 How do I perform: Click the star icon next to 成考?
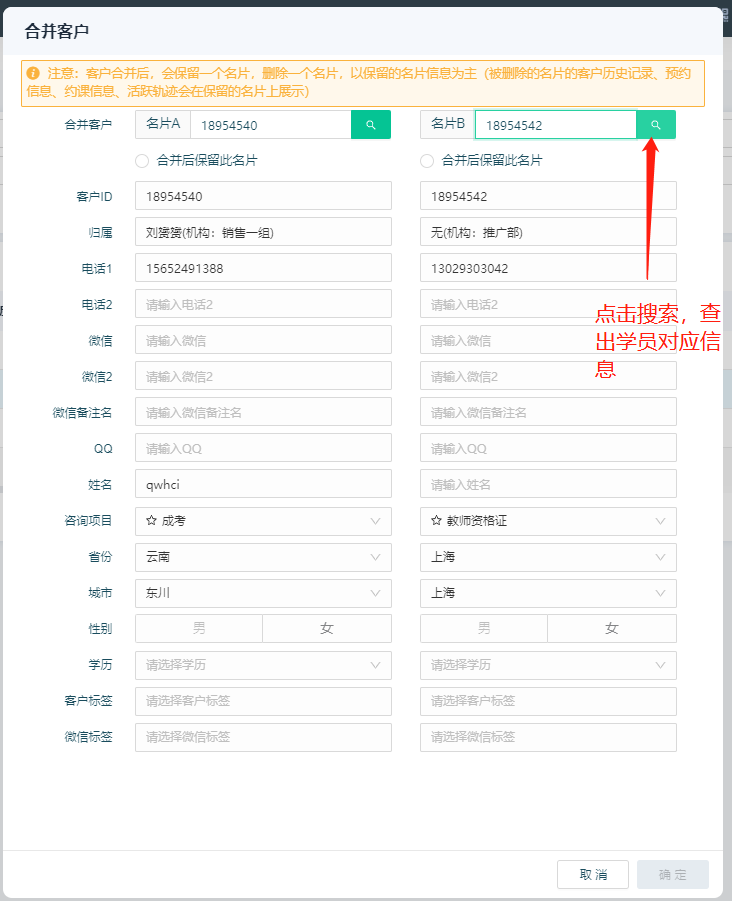click(x=152, y=521)
